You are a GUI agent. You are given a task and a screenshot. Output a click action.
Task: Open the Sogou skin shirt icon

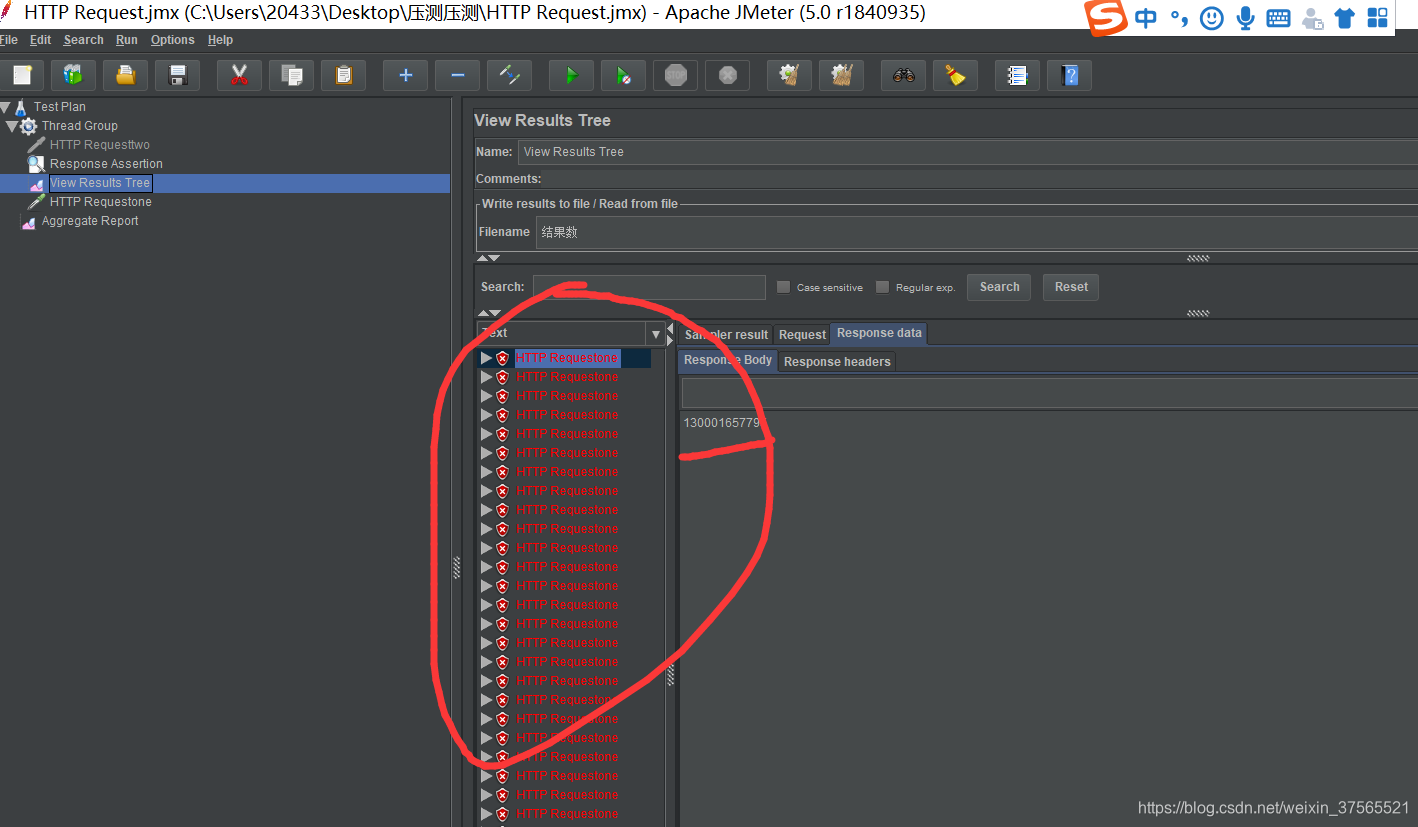(1345, 18)
